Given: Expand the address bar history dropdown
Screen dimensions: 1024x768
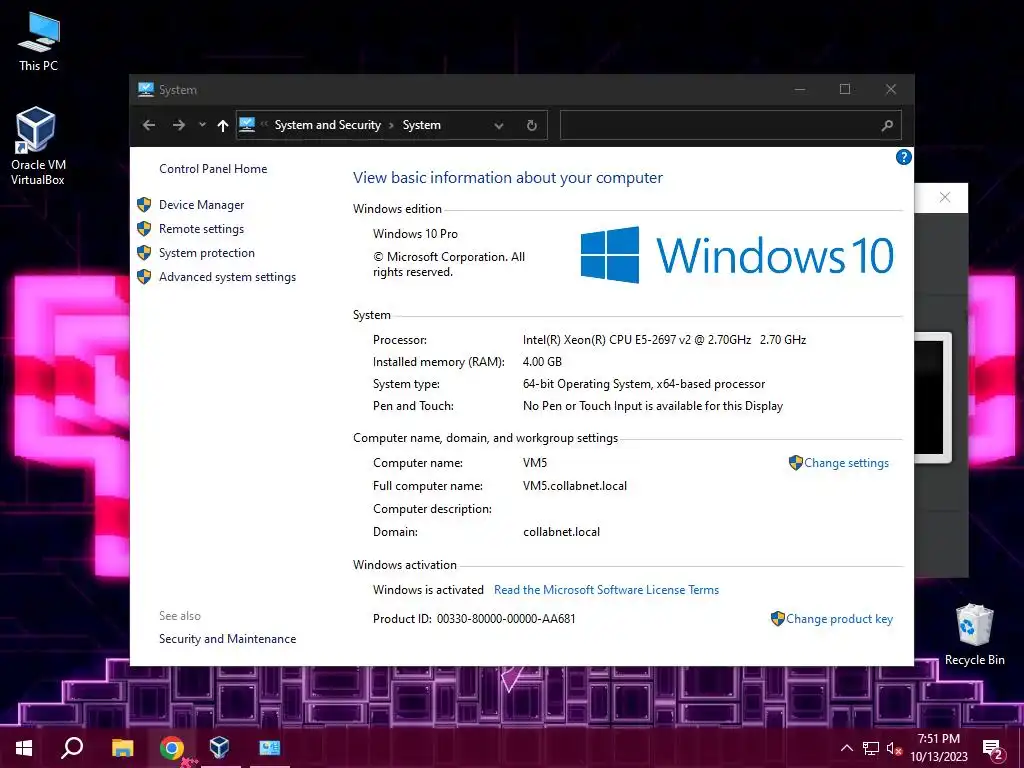Looking at the screenshot, I should pos(499,125).
